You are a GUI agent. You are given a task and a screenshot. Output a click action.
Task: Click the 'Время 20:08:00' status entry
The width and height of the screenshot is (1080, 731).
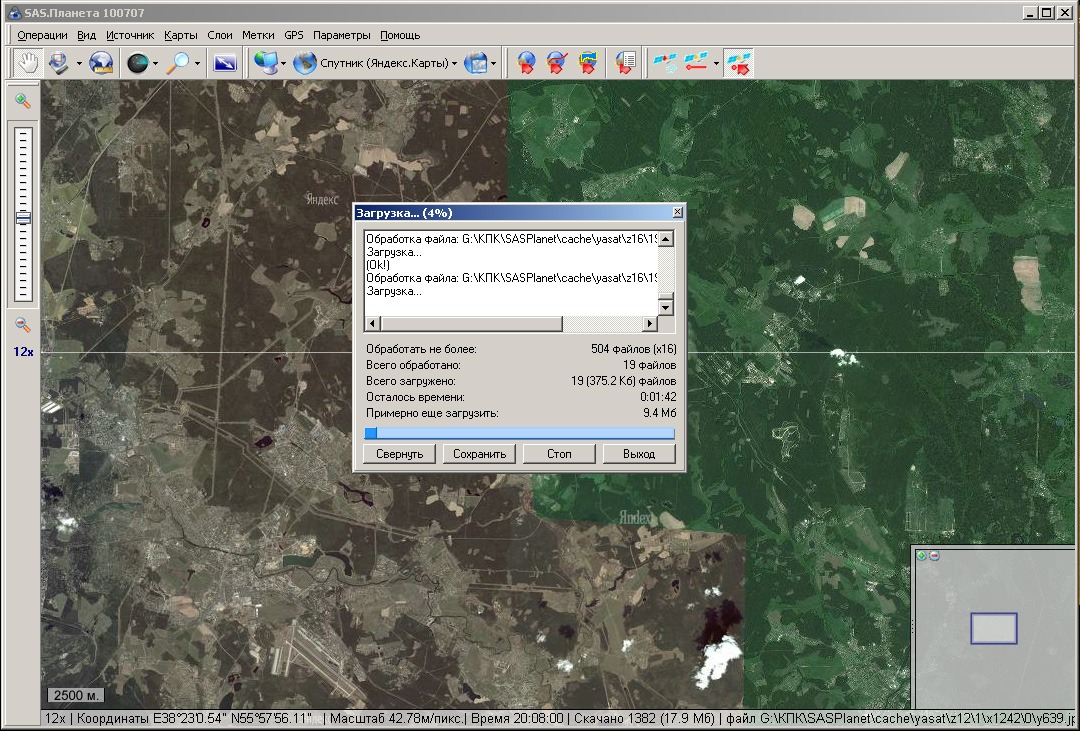[x=517, y=719]
